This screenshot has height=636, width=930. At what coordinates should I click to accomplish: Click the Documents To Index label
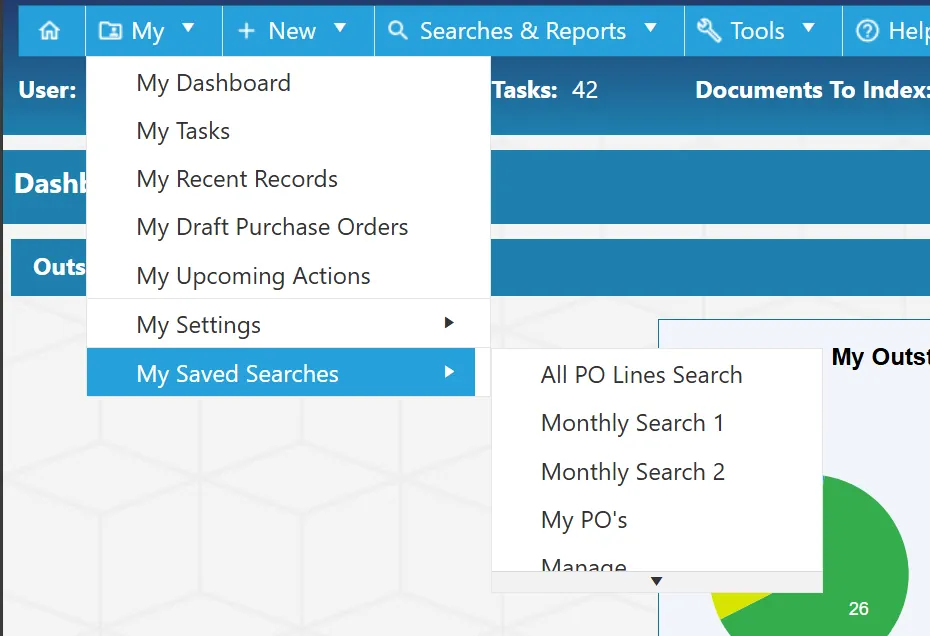coord(812,90)
